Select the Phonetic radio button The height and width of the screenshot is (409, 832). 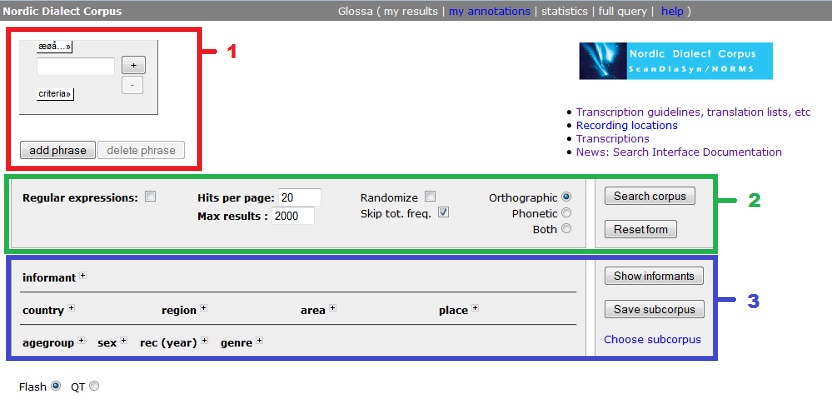(x=567, y=213)
